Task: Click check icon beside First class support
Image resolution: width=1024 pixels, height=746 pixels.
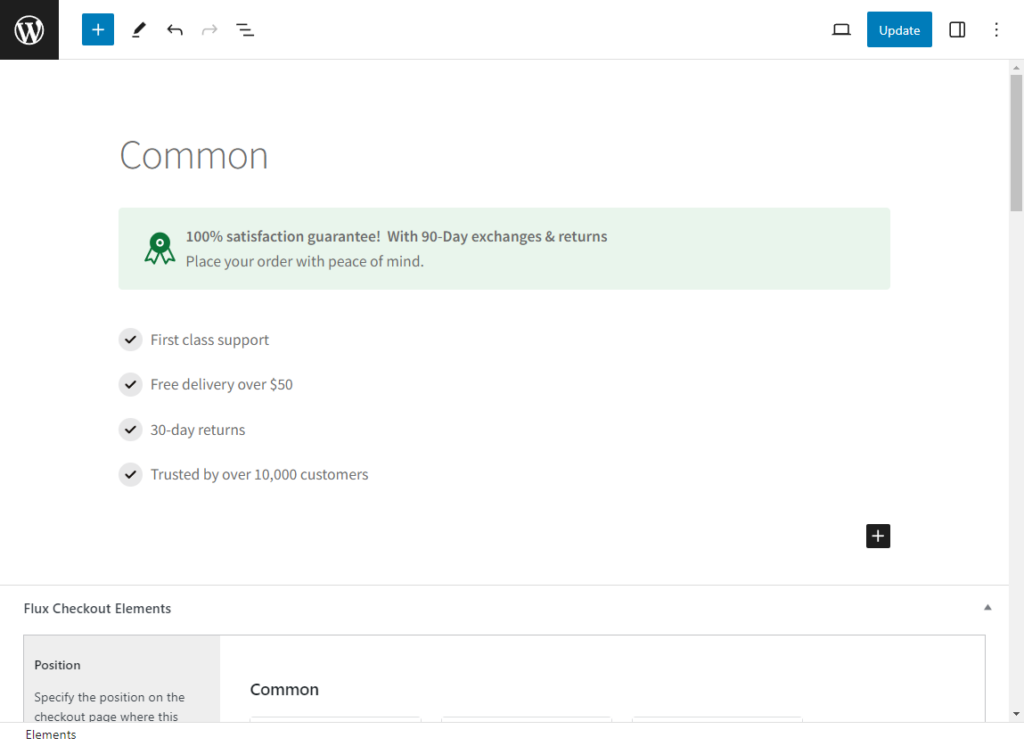Action: tap(130, 340)
